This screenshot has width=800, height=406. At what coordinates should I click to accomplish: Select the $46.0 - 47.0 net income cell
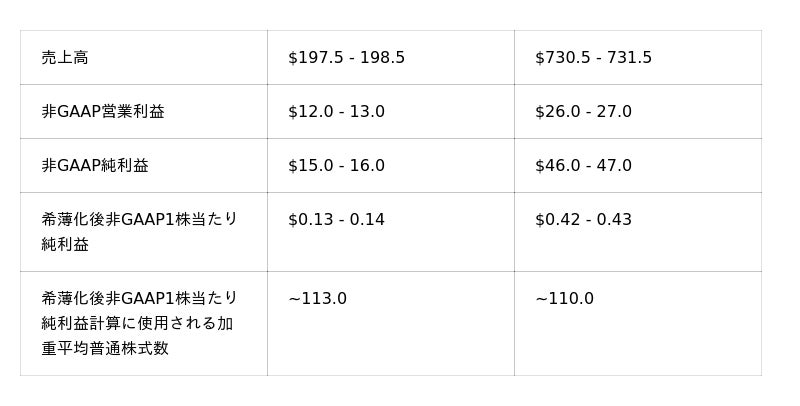[583, 166]
